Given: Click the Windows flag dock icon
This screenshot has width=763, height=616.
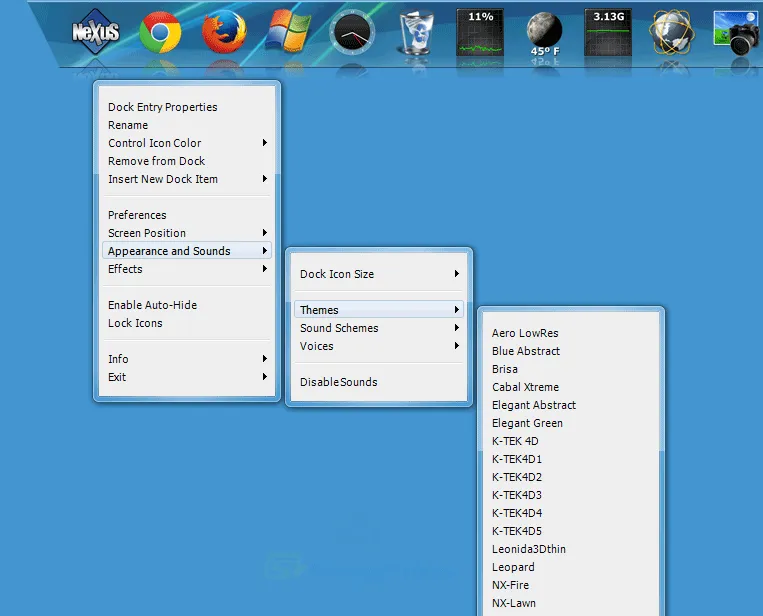Looking at the screenshot, I should [288, 32].
